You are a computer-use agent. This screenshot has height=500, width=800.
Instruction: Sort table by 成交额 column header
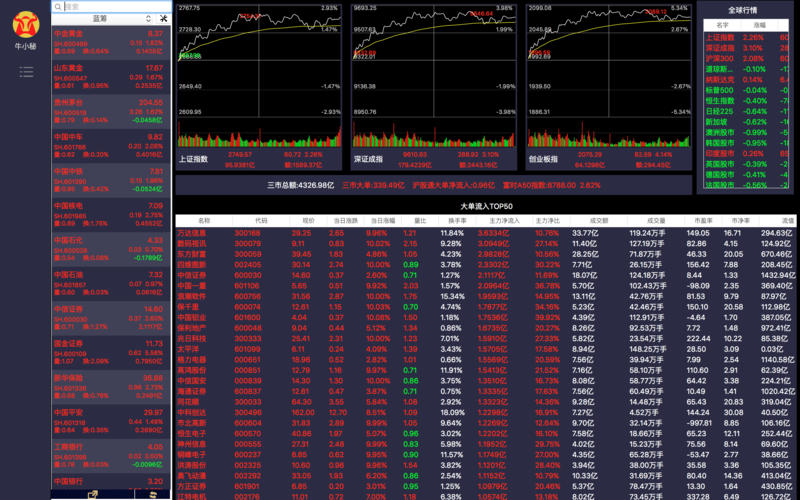tap(599, 220)
